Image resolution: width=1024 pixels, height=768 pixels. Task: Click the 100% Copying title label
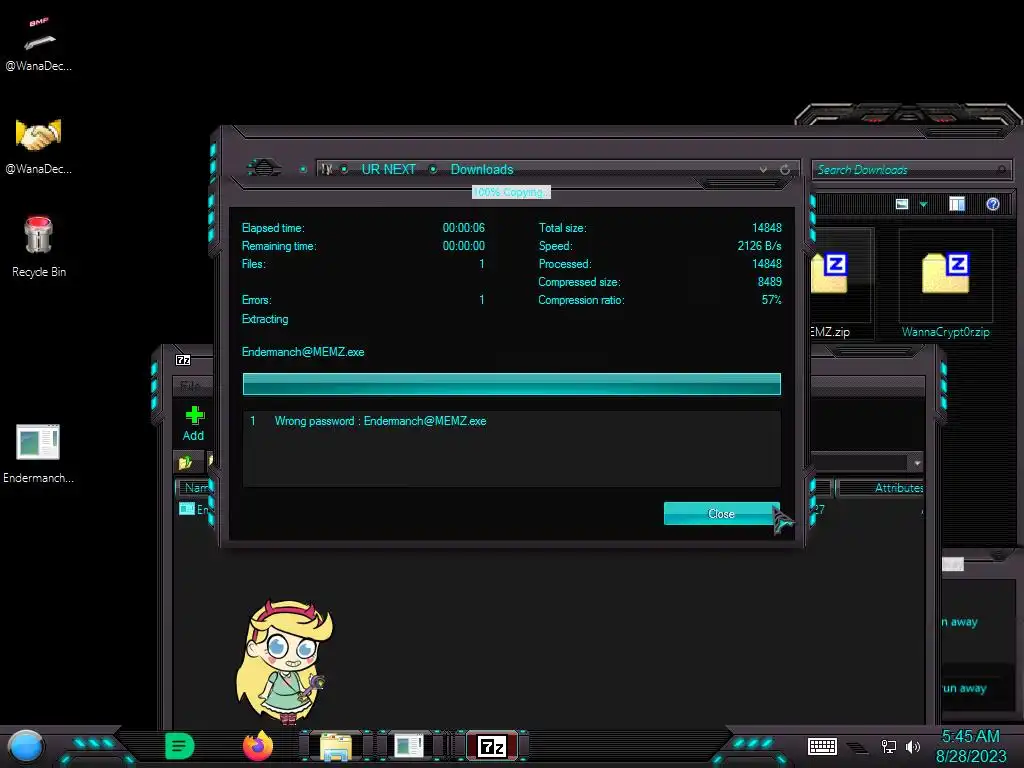click(511, 192)
